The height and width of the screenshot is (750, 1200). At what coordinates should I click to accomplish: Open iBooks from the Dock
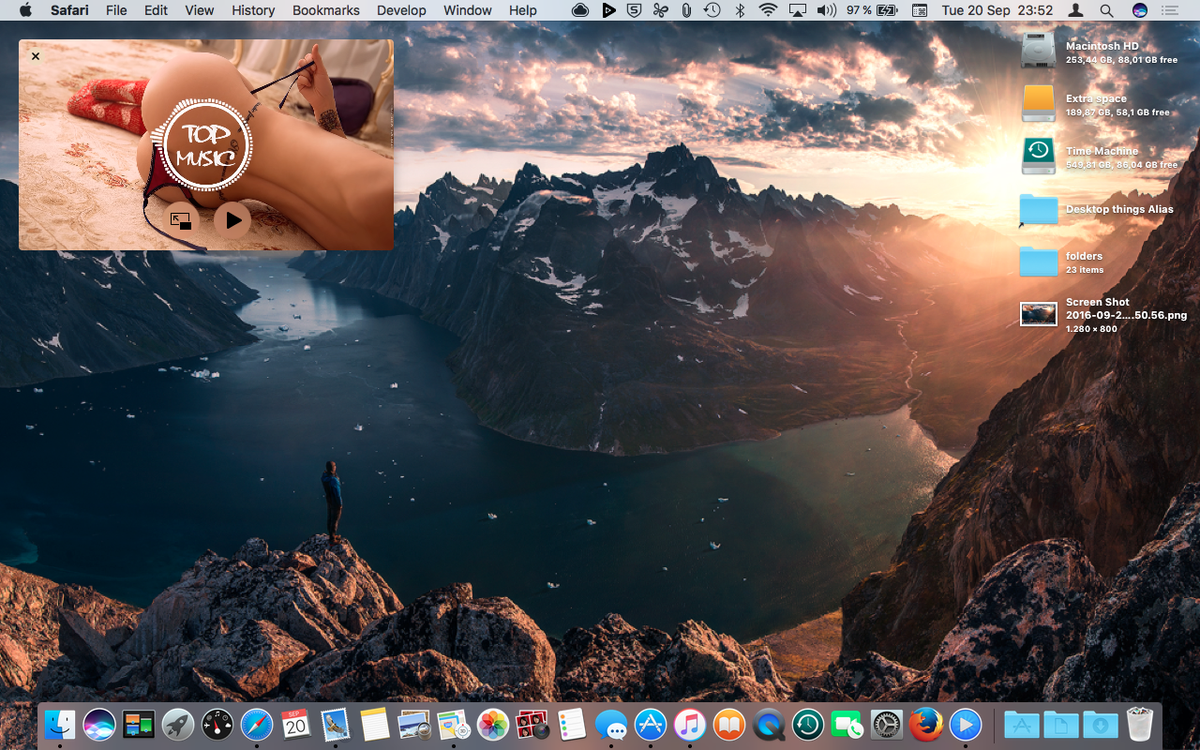point(729,724)
